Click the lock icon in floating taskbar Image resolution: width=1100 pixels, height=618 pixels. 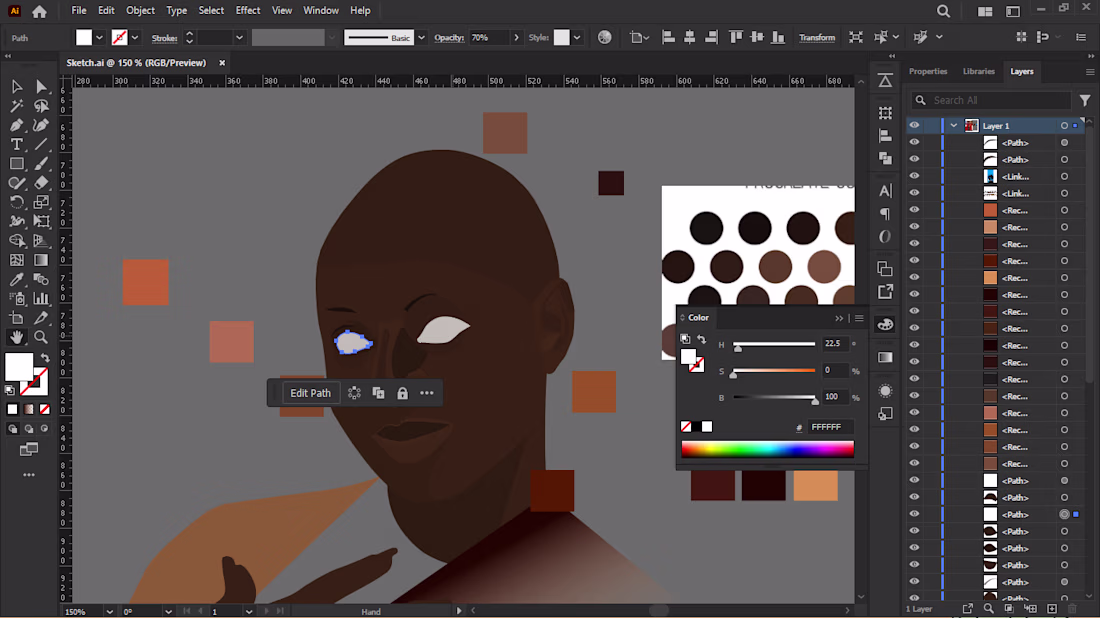pos(402,394)
